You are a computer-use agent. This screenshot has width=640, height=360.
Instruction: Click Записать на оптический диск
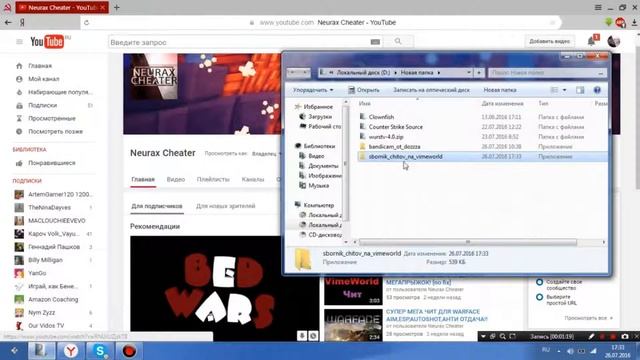pos(431,90)
